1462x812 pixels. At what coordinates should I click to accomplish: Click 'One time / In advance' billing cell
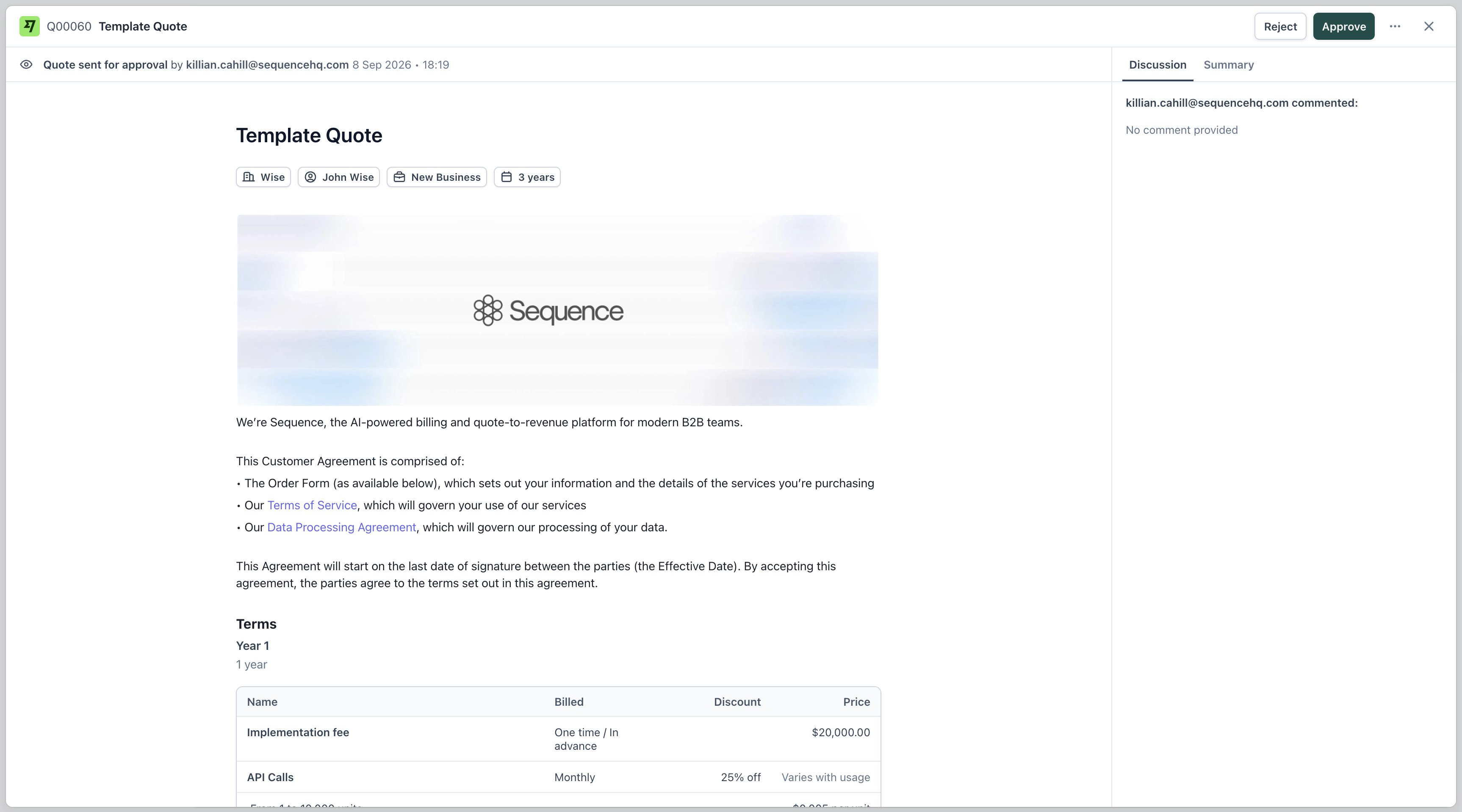586,739
